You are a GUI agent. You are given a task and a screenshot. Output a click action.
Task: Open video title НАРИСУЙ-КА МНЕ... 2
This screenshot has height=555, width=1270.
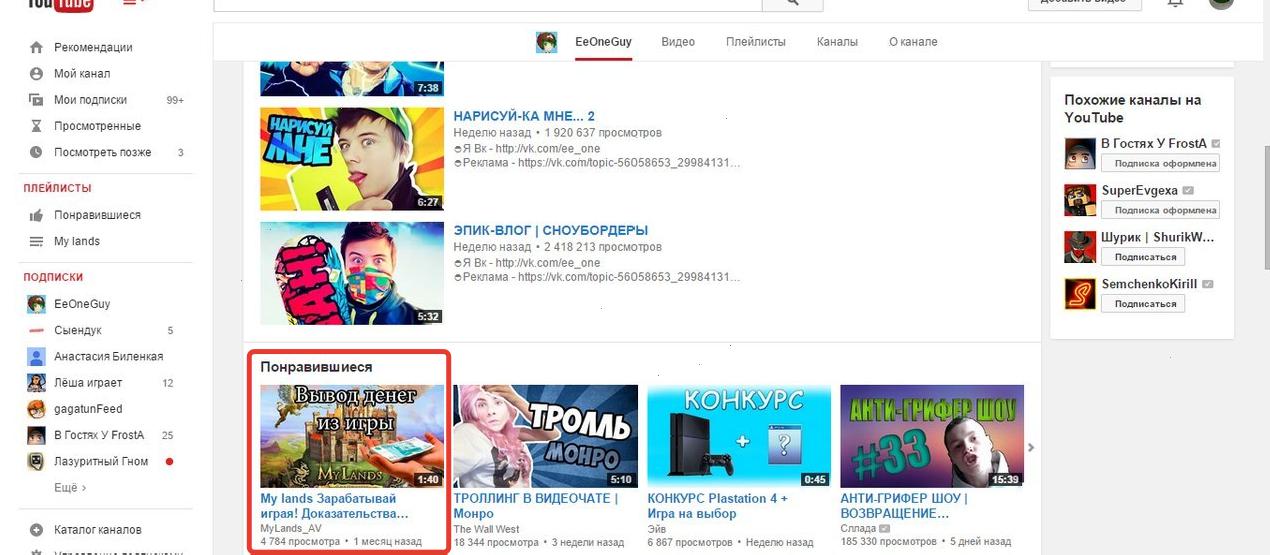(x=524, y=116)
